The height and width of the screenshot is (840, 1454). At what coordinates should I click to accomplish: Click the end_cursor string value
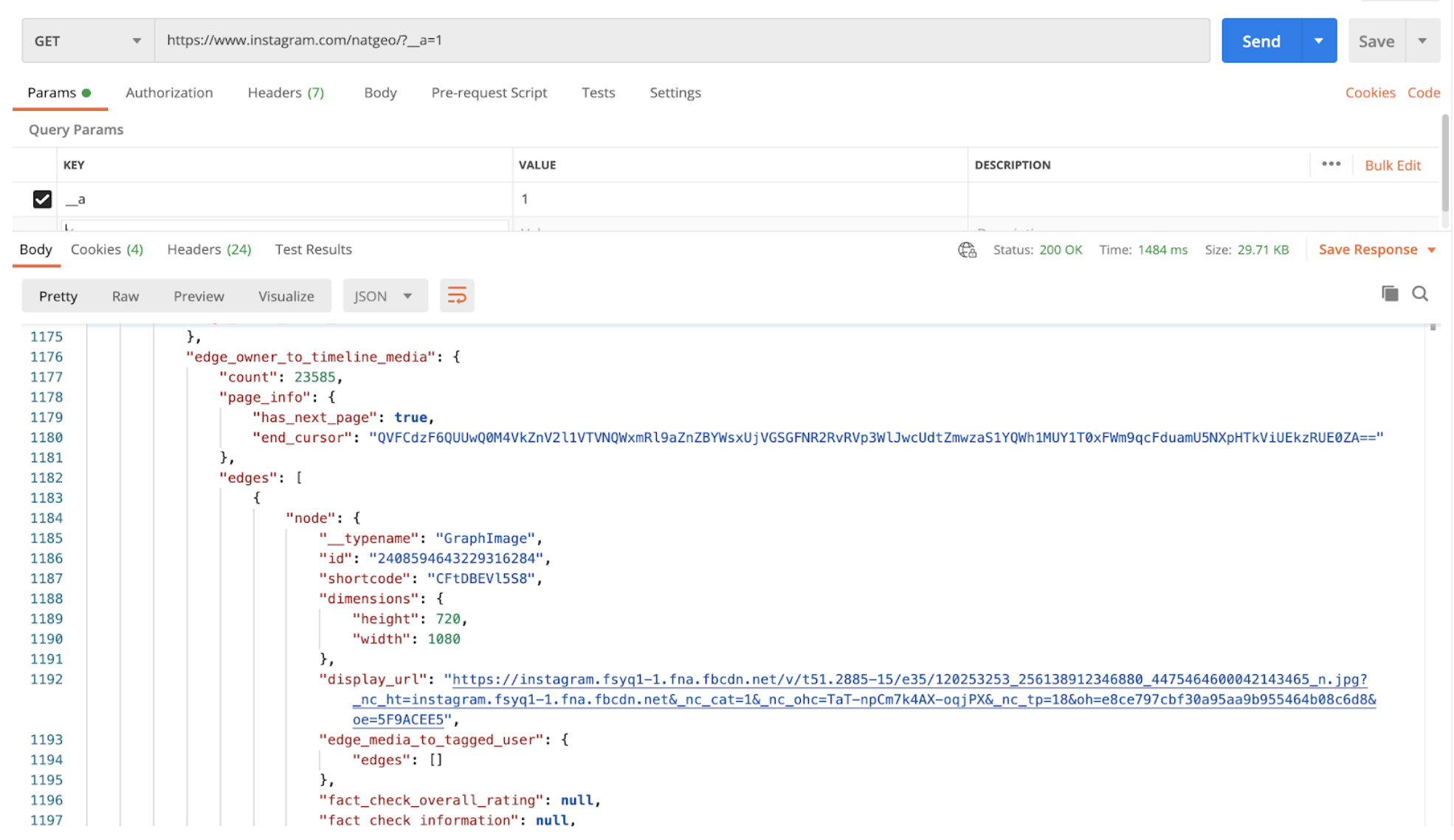coord(876,438)
